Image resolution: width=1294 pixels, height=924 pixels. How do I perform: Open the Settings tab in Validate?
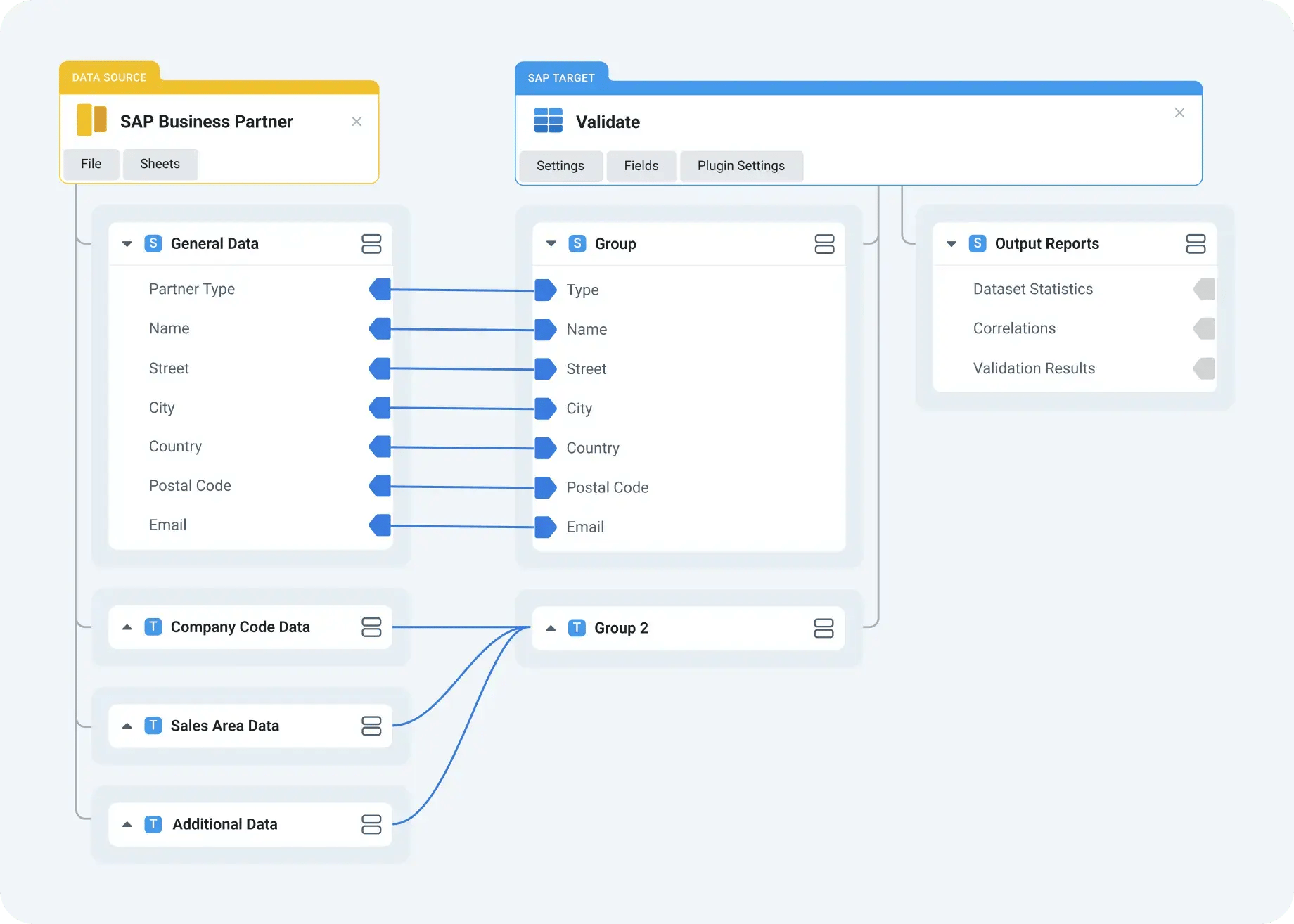pyautogui.click(x=560, y=166)
